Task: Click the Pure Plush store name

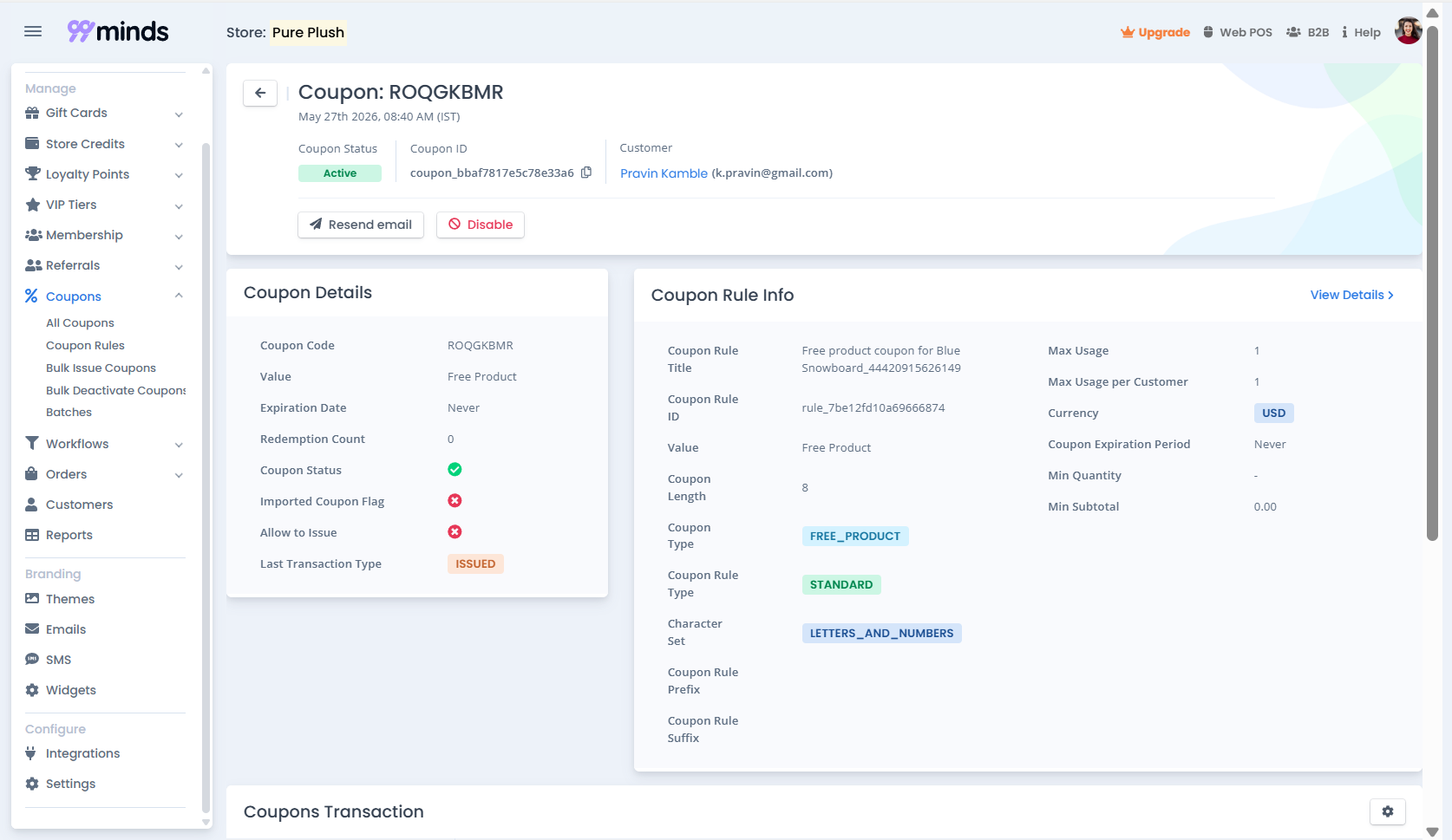Action: pos(308,33)
